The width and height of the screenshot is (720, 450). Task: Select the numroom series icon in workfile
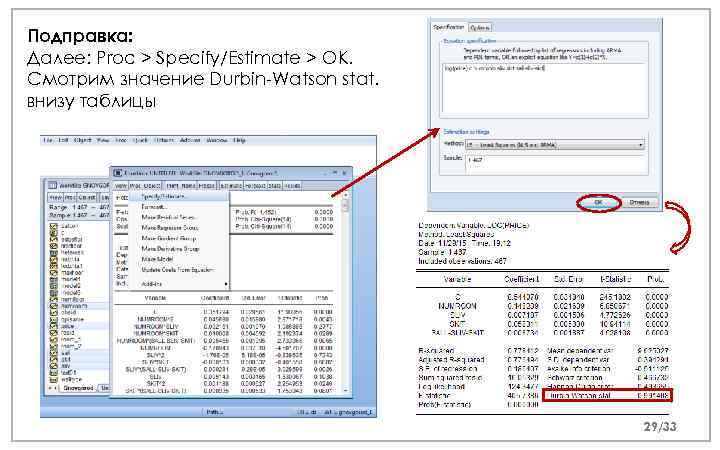[x=53, y=306]
